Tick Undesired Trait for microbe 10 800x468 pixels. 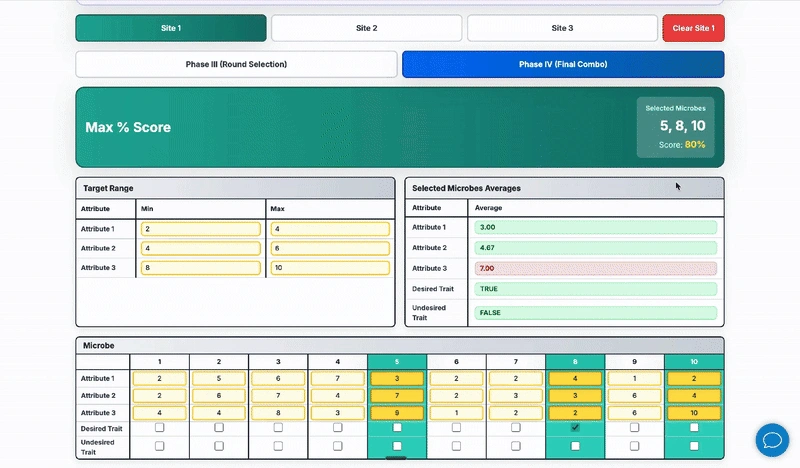694,446
